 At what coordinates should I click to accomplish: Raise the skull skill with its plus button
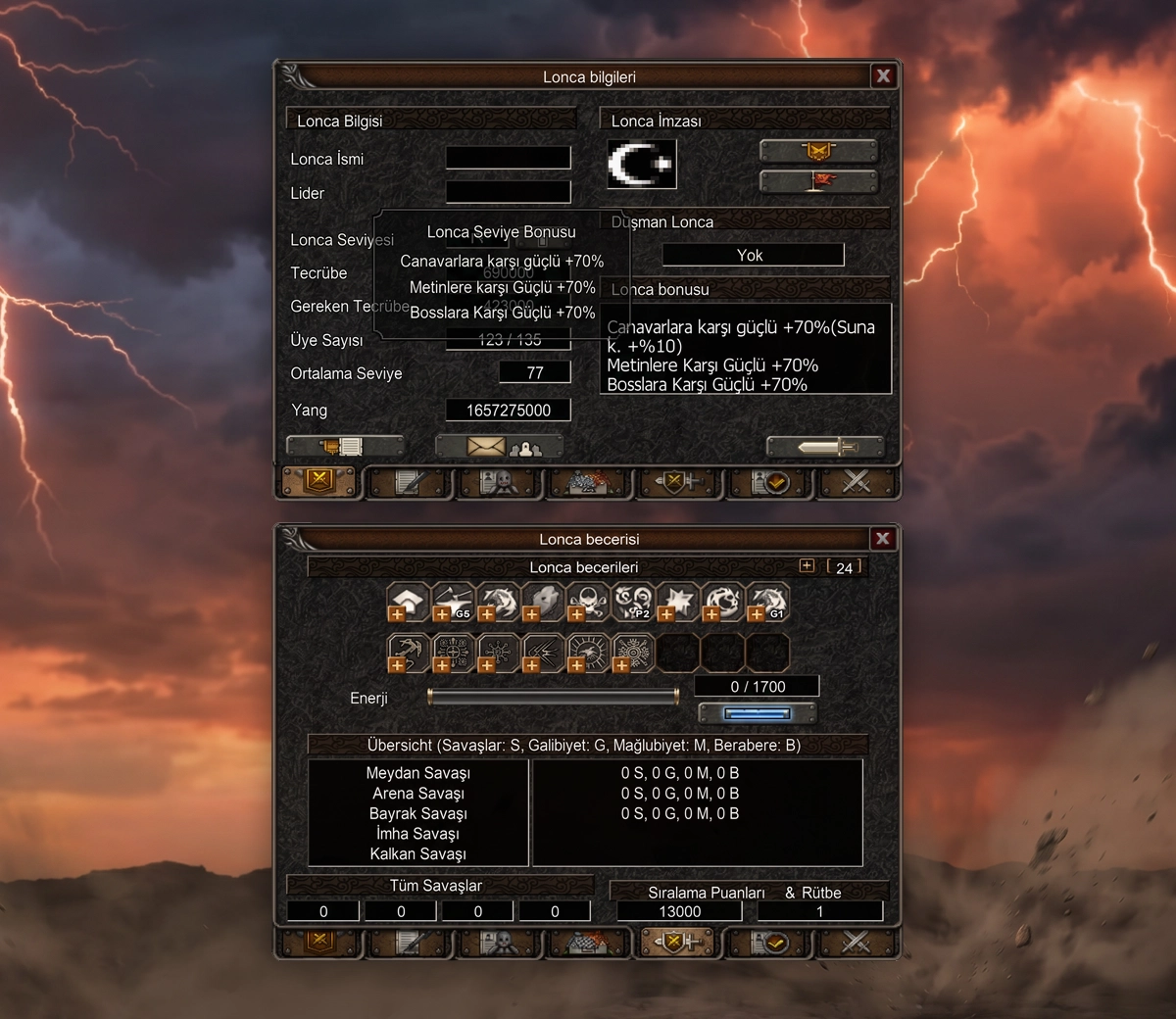575,614
